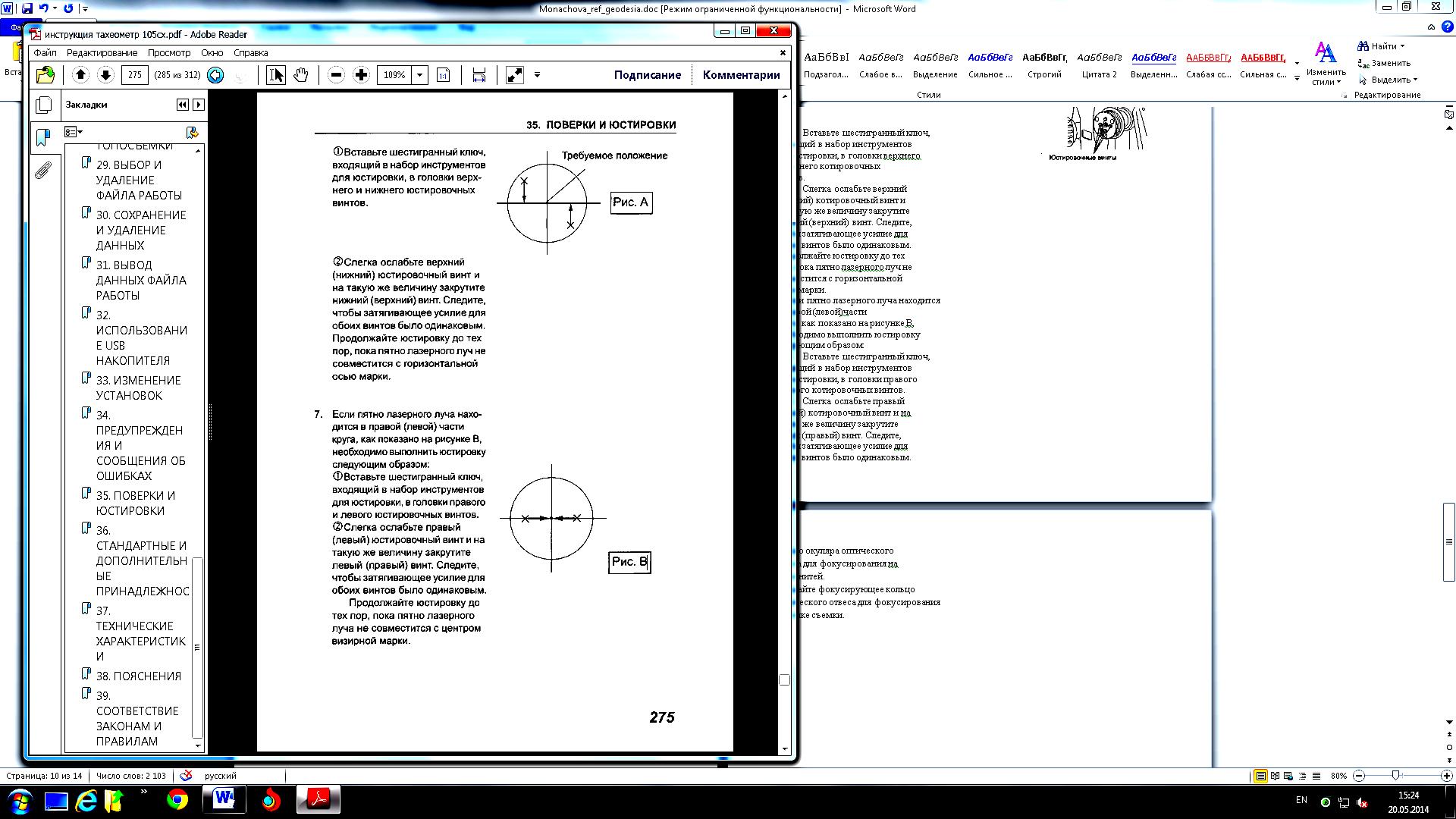Switch Adobe Reader to read mode

pyautogui.click(x=514, y=74)
